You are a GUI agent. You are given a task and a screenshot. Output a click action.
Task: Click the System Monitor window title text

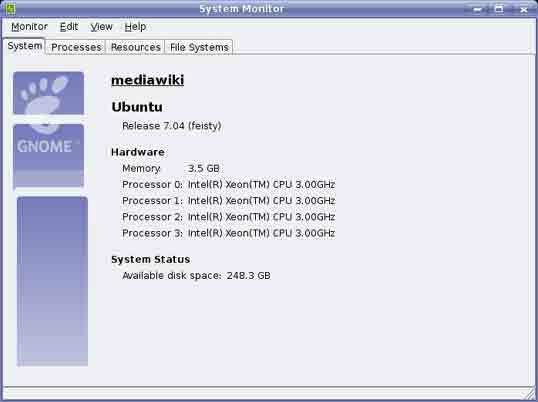pos(242,9)
